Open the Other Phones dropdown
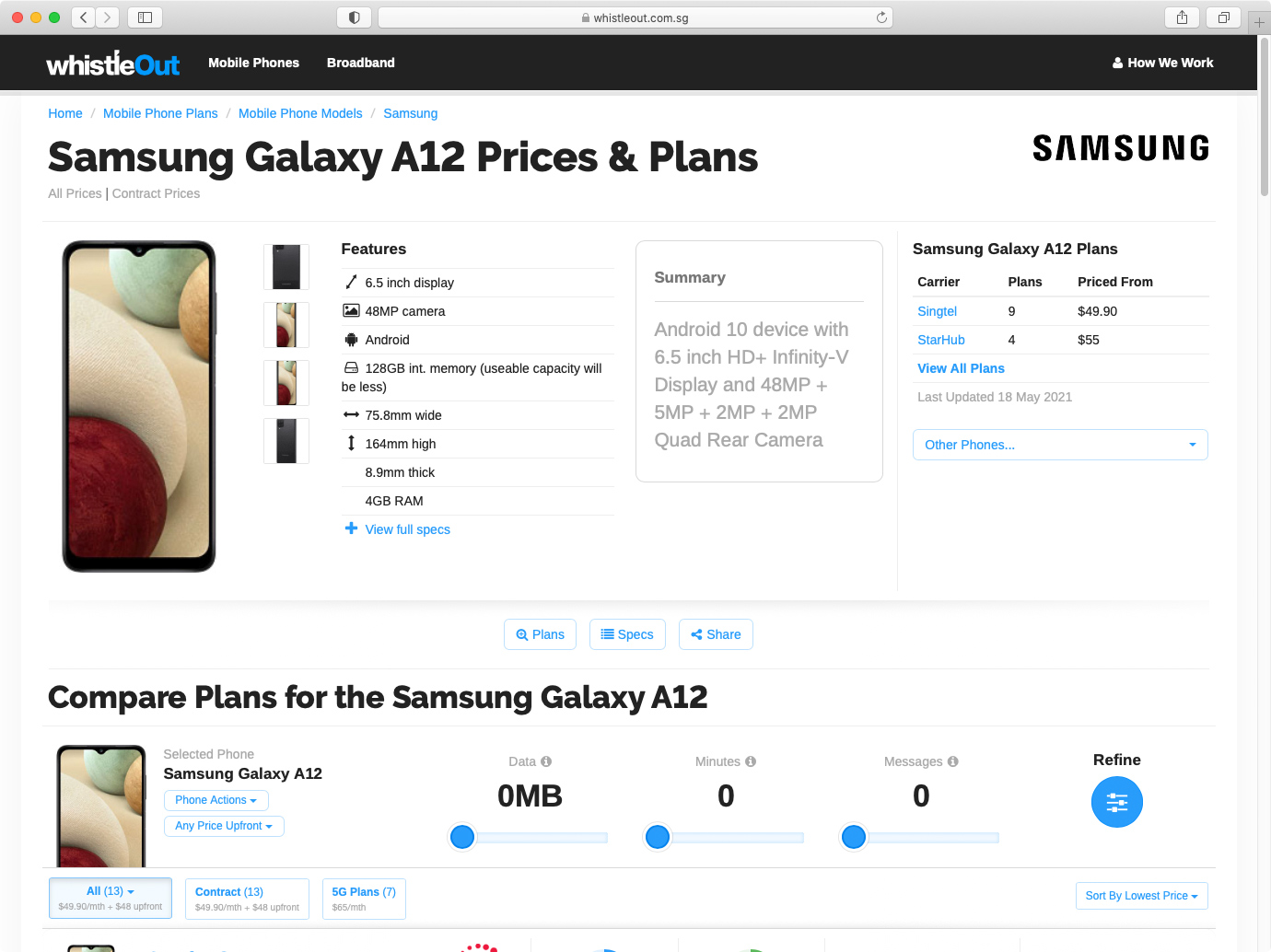 coord(1059,445)
